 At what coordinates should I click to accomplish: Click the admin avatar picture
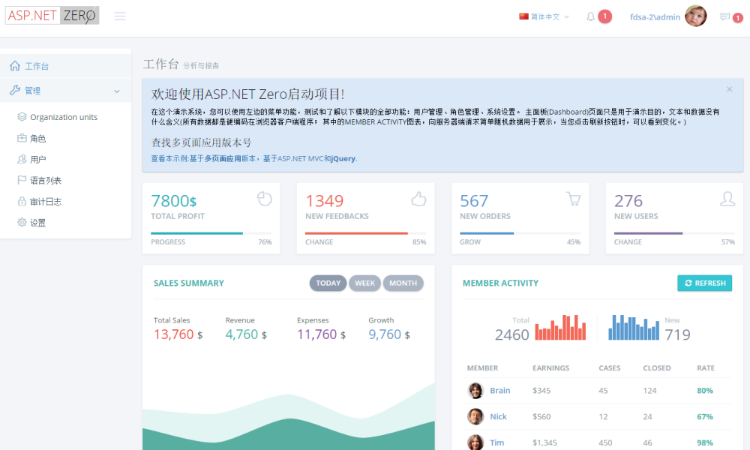click(695, 16)
